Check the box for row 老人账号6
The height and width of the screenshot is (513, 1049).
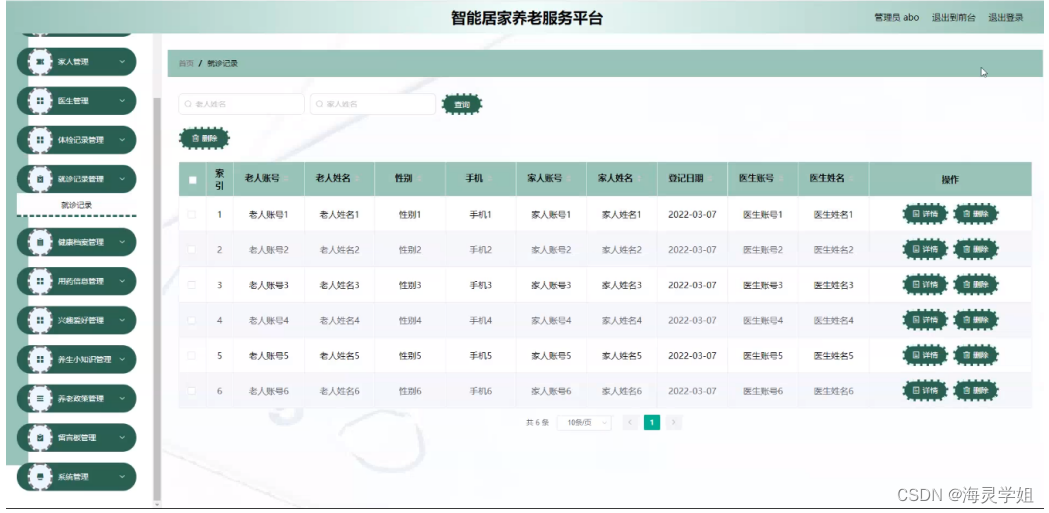click(x=192, y=391)
